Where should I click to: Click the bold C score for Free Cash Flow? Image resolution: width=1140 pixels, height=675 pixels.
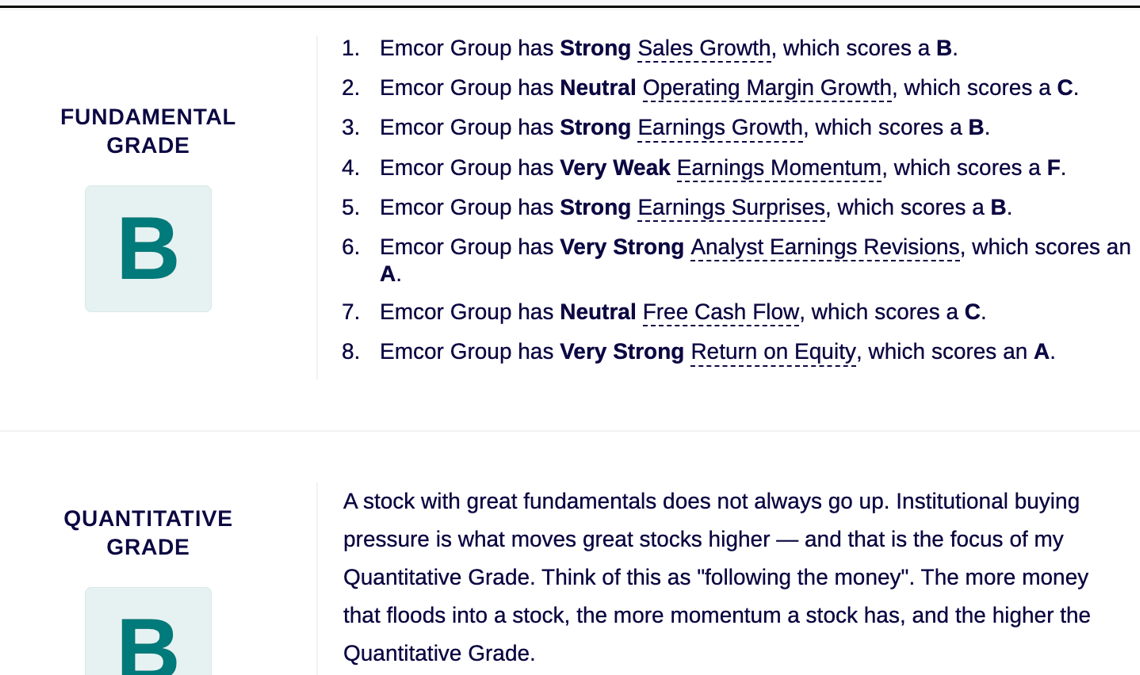(x=973, y=312)
